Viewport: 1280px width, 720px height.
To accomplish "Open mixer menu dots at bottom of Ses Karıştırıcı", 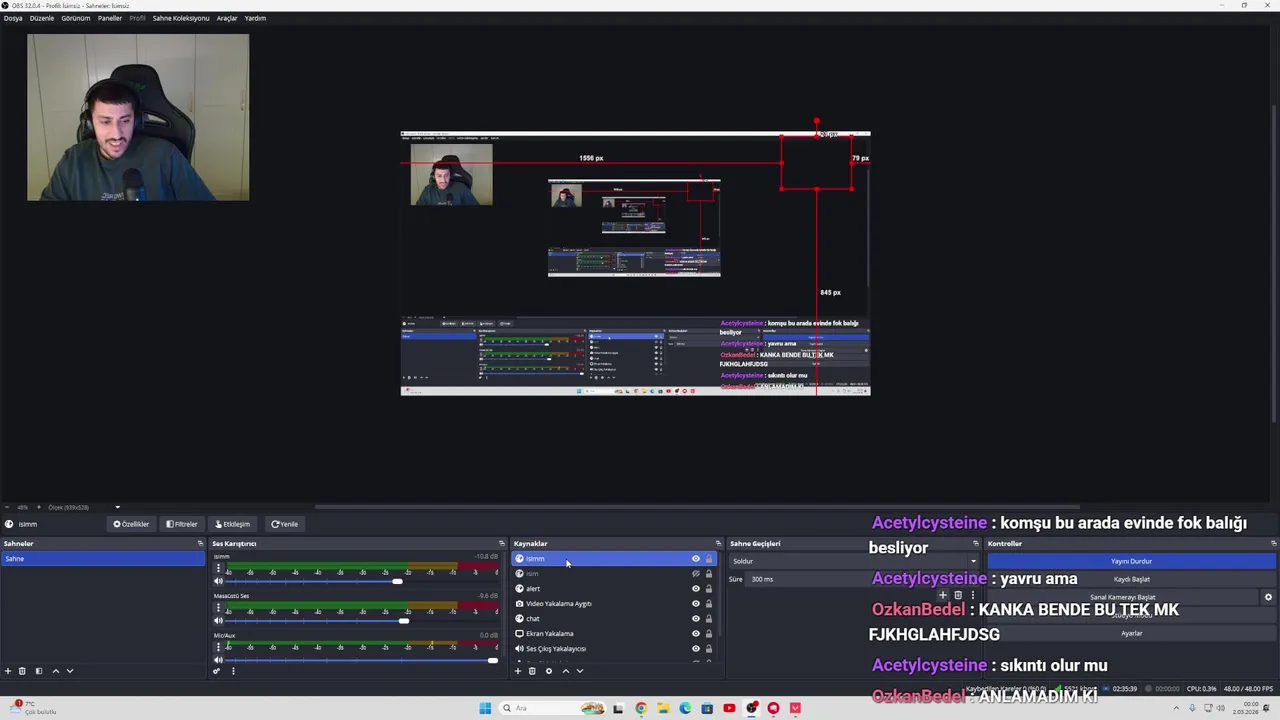I will click(233, 671).
